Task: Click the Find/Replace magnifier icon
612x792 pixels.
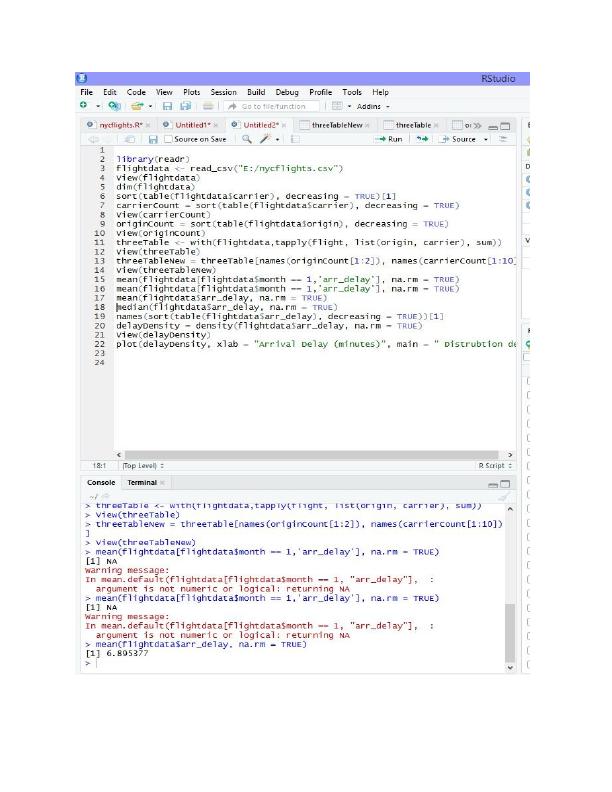Action: pos(247,139)
